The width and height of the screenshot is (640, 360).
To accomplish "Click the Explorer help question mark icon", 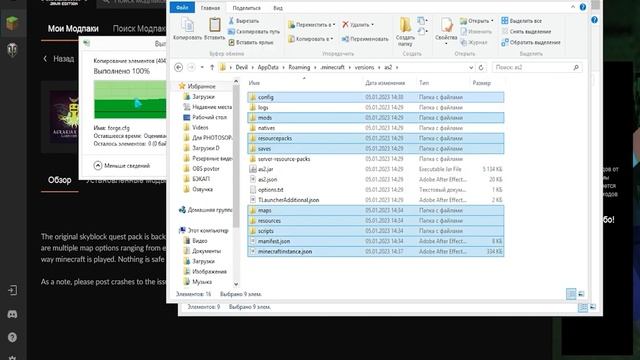I will coord(583,7).
